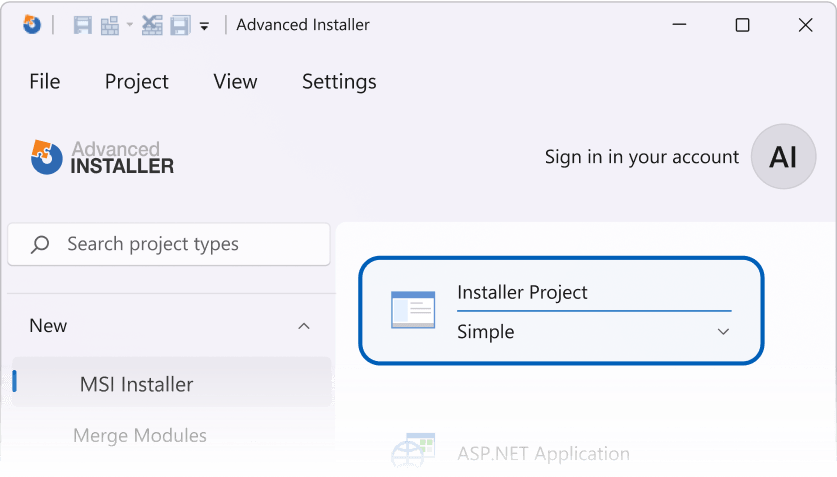Click the AI account avatar

click(x=783, y=156)
